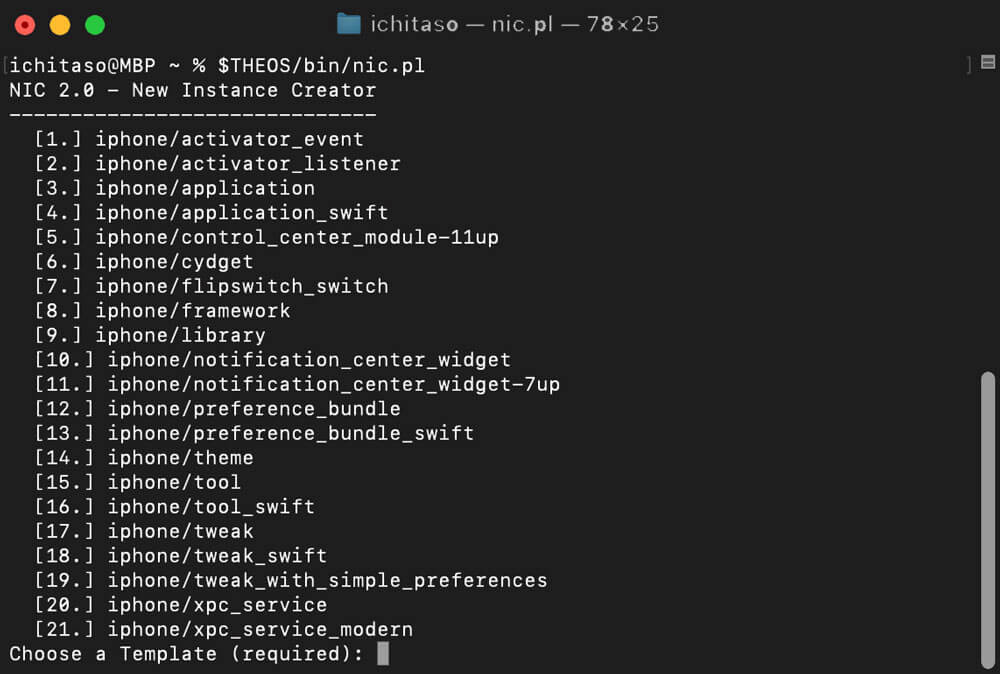Click the '$THEOS/bin/nic.pl' command text
Viewport: 1000px width, 674px height.
[321, 66]
